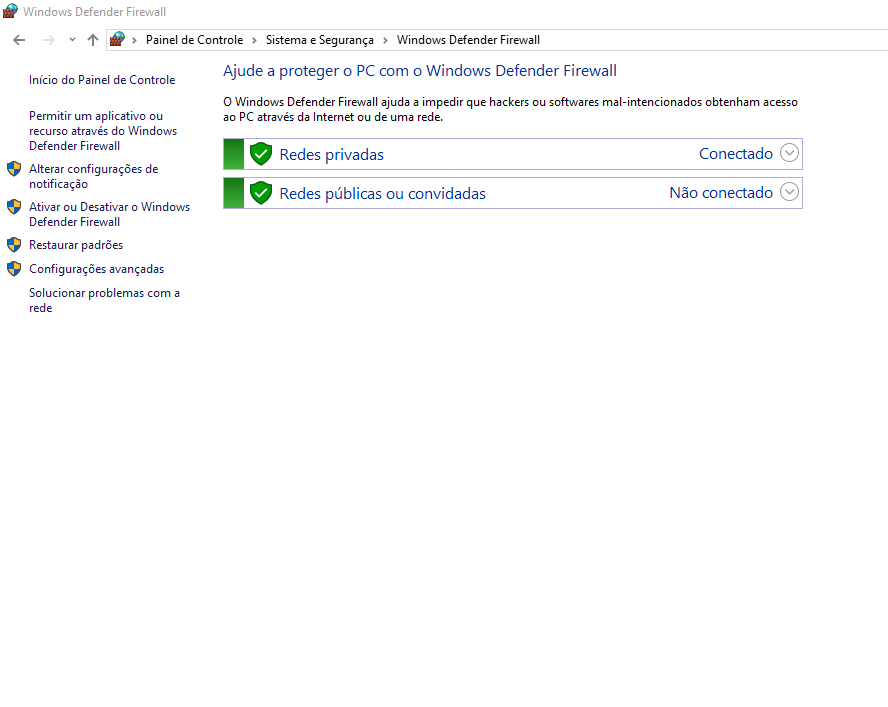Click the shield icon next to Restaurar padrões
The height and width of the screenshot is (707, 888).
14,245
